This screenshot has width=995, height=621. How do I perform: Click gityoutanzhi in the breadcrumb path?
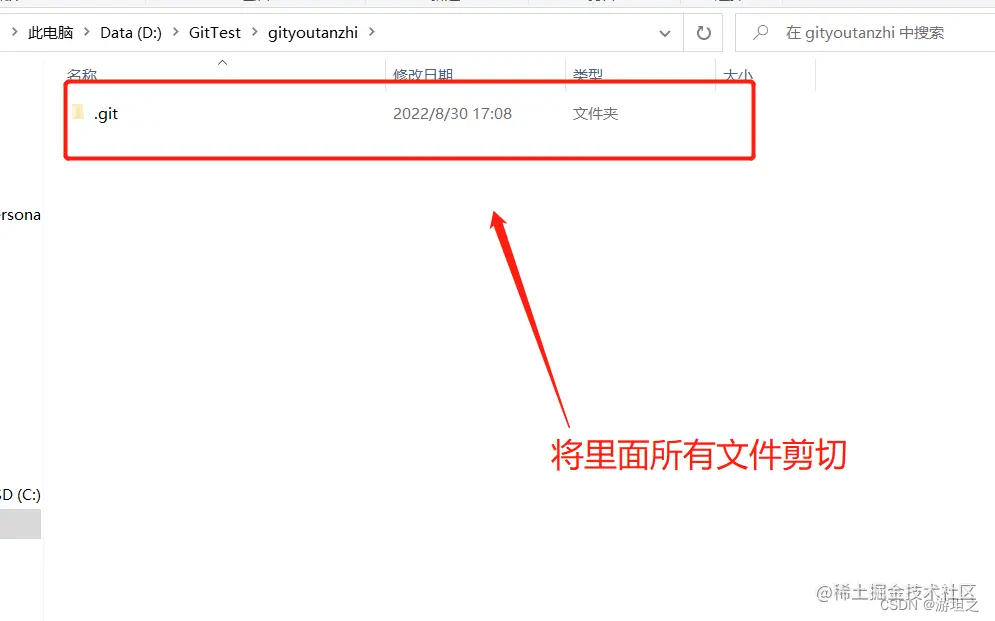314,32
